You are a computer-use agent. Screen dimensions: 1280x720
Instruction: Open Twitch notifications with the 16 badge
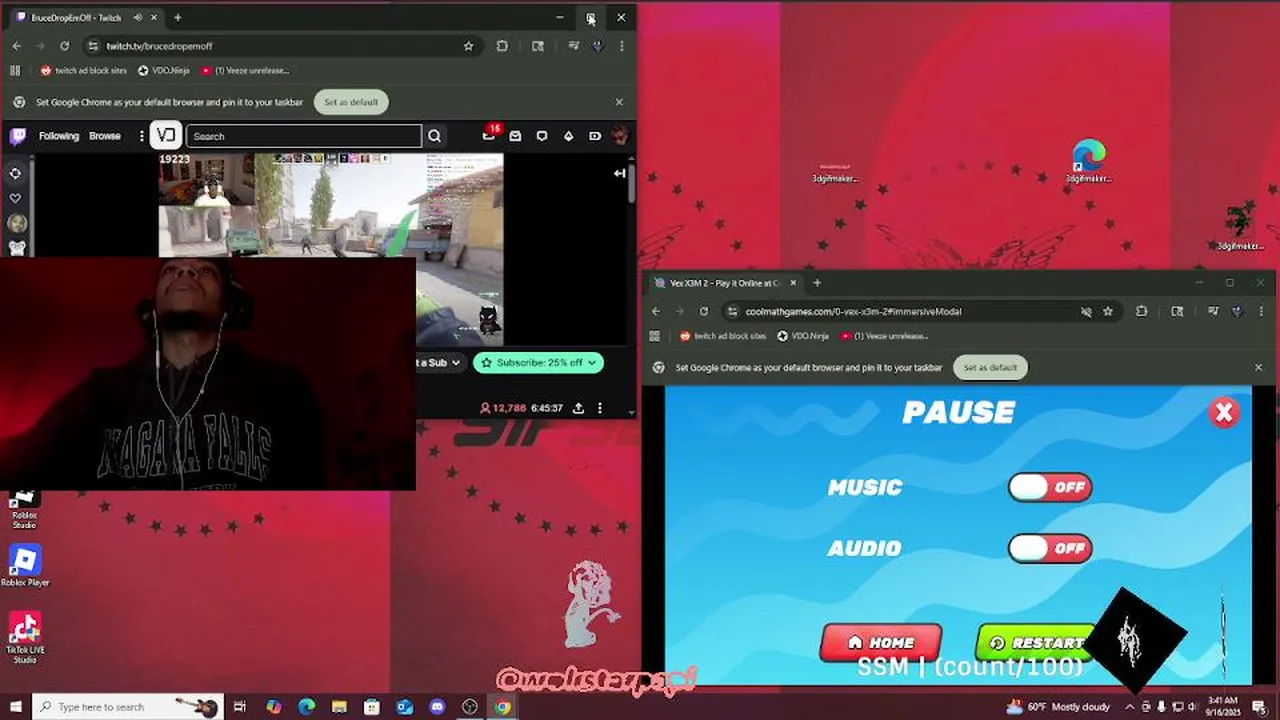click(x=489, y=135)
